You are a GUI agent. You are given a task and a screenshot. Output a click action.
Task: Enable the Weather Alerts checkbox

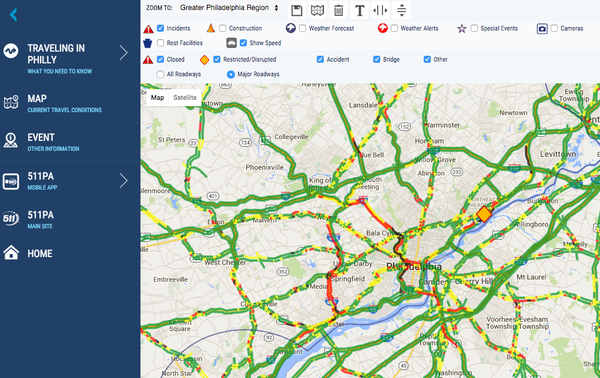coord(395,28)
